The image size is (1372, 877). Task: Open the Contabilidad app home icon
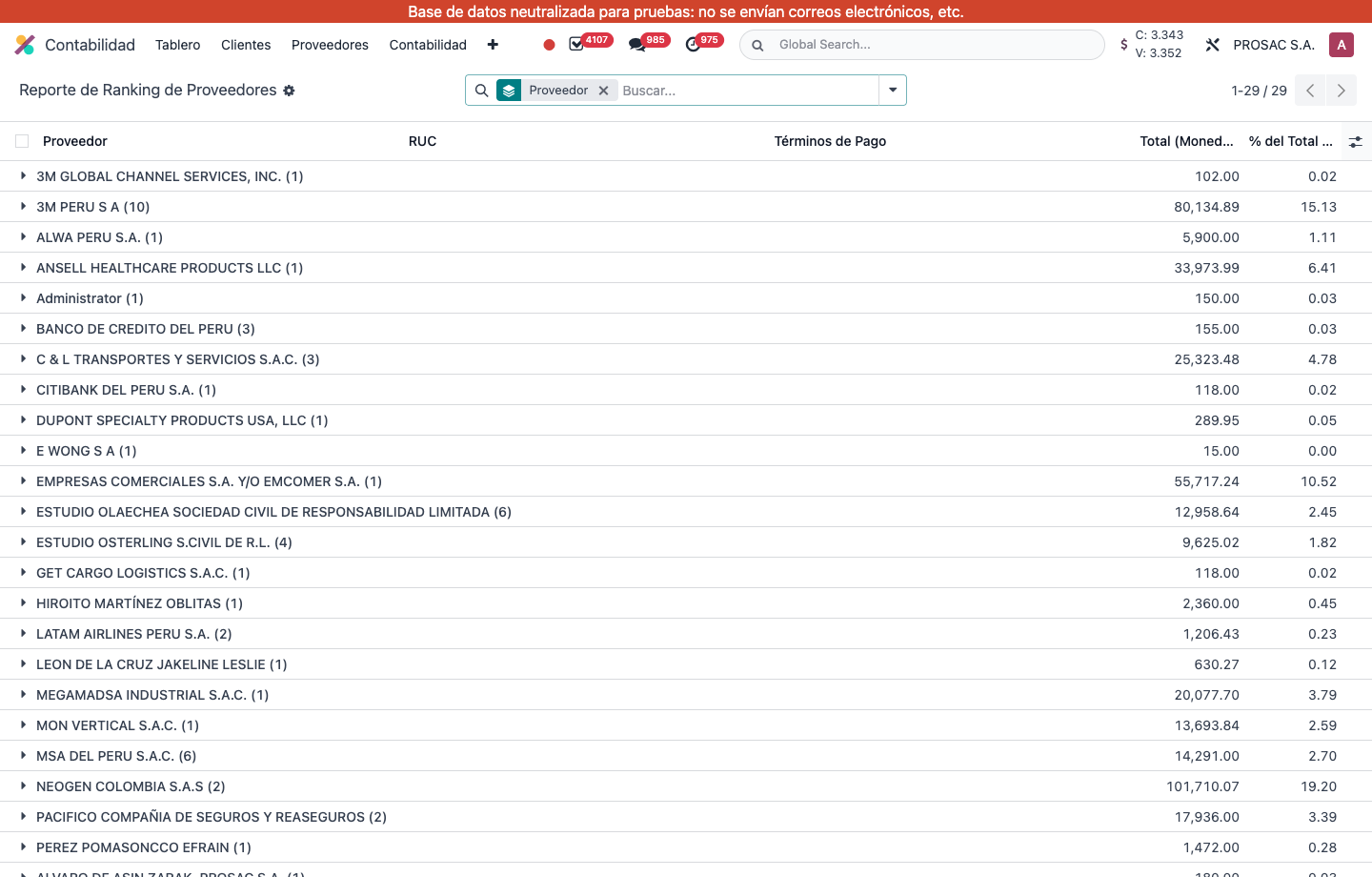click(x=25, y=45)
